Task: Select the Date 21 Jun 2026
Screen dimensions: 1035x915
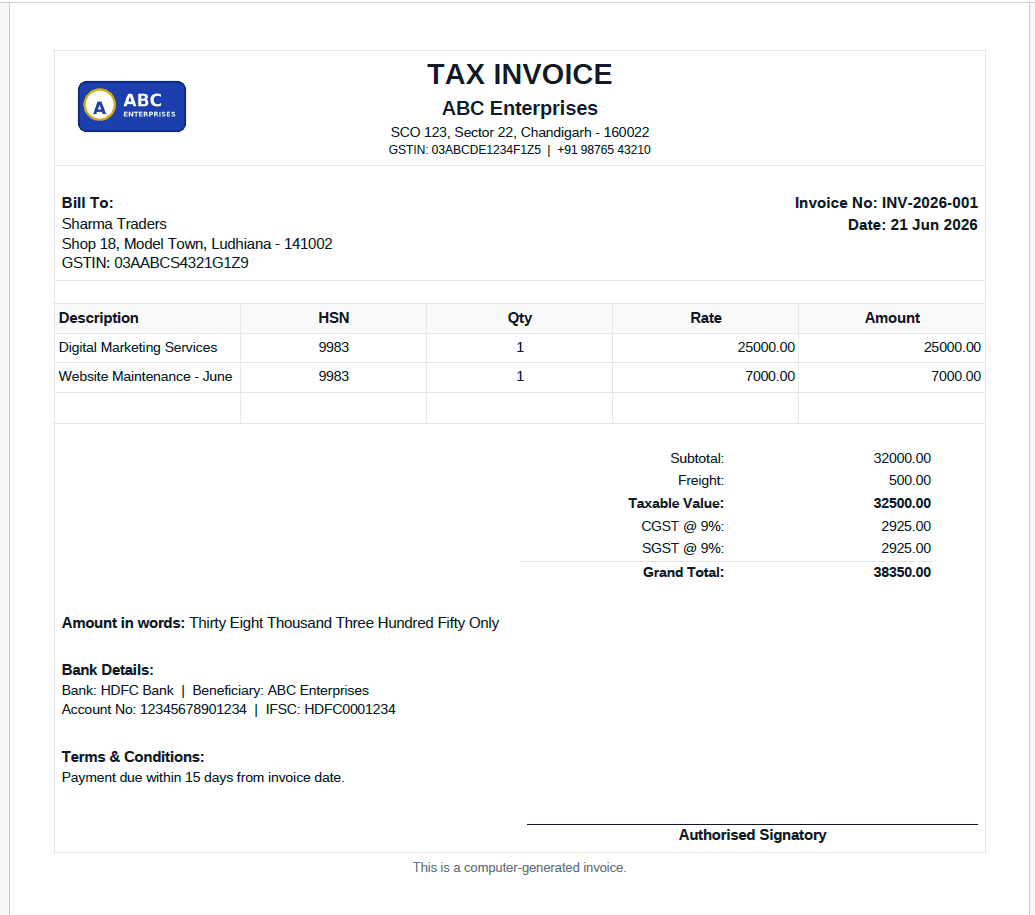Action: [912, 224]
